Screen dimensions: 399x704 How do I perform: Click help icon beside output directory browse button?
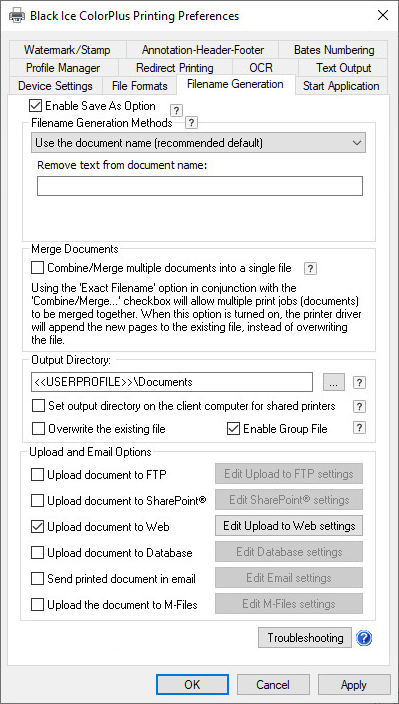[359, 383]
